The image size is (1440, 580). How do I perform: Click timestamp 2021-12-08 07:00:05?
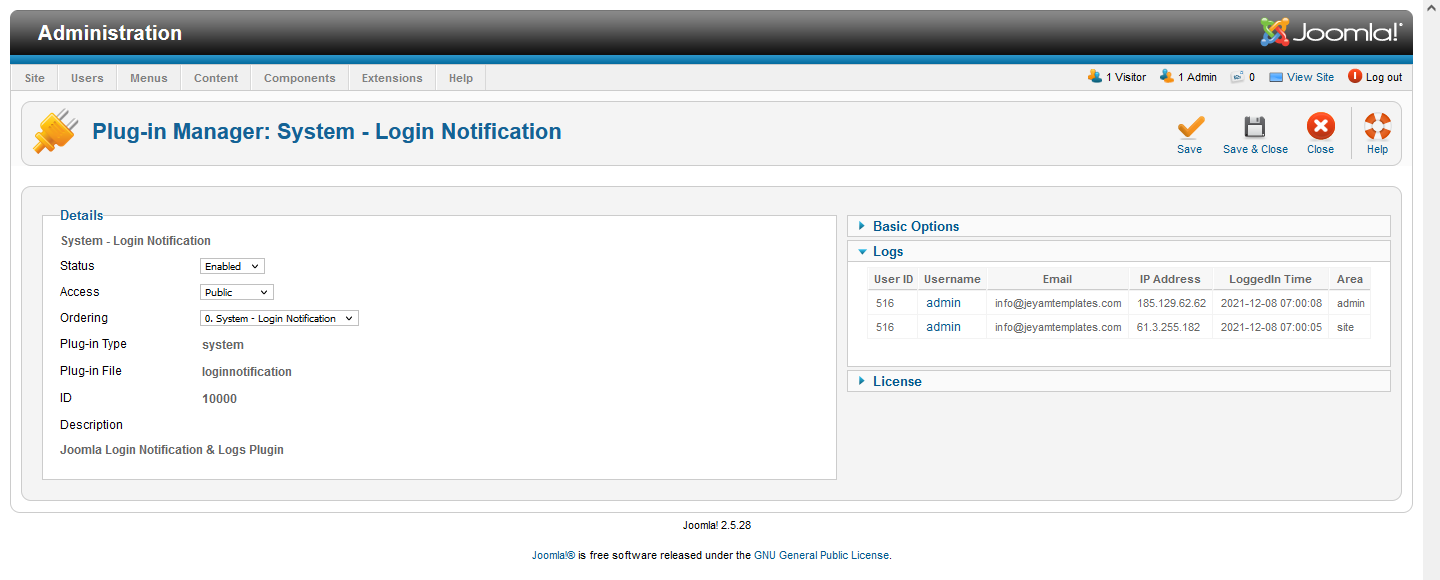(1271, 327)
